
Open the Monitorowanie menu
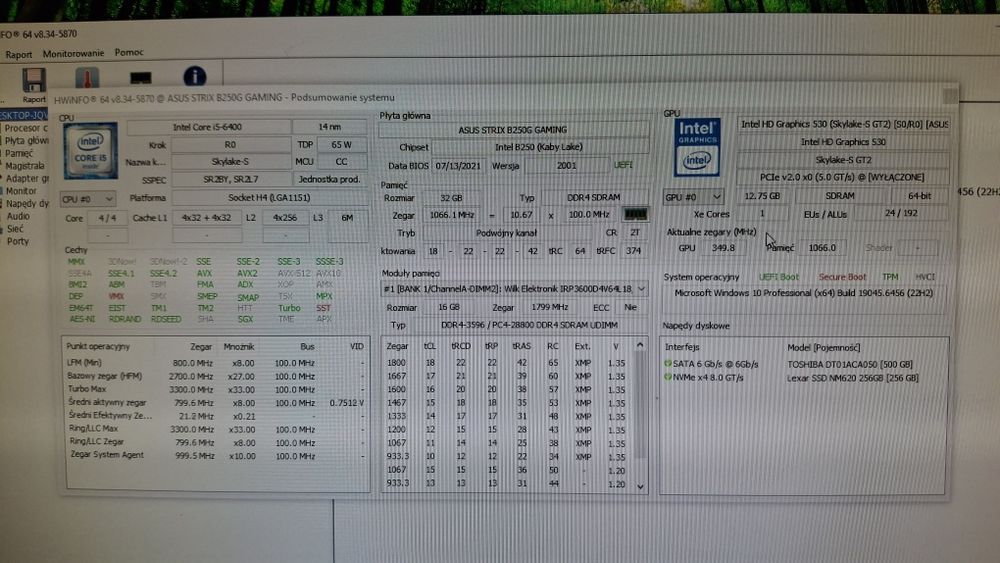click(73, 54)
